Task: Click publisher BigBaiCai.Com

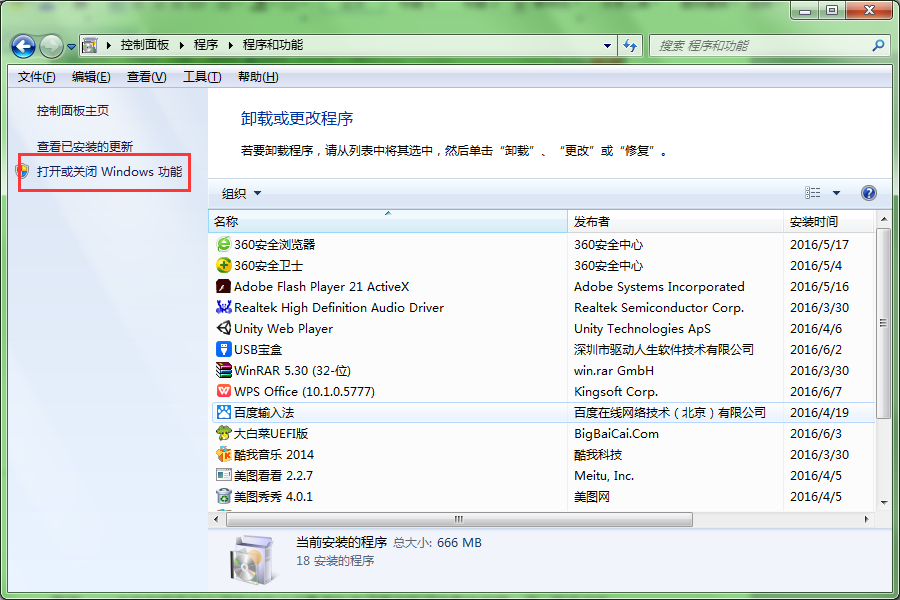Action: [x=616, y=433]
